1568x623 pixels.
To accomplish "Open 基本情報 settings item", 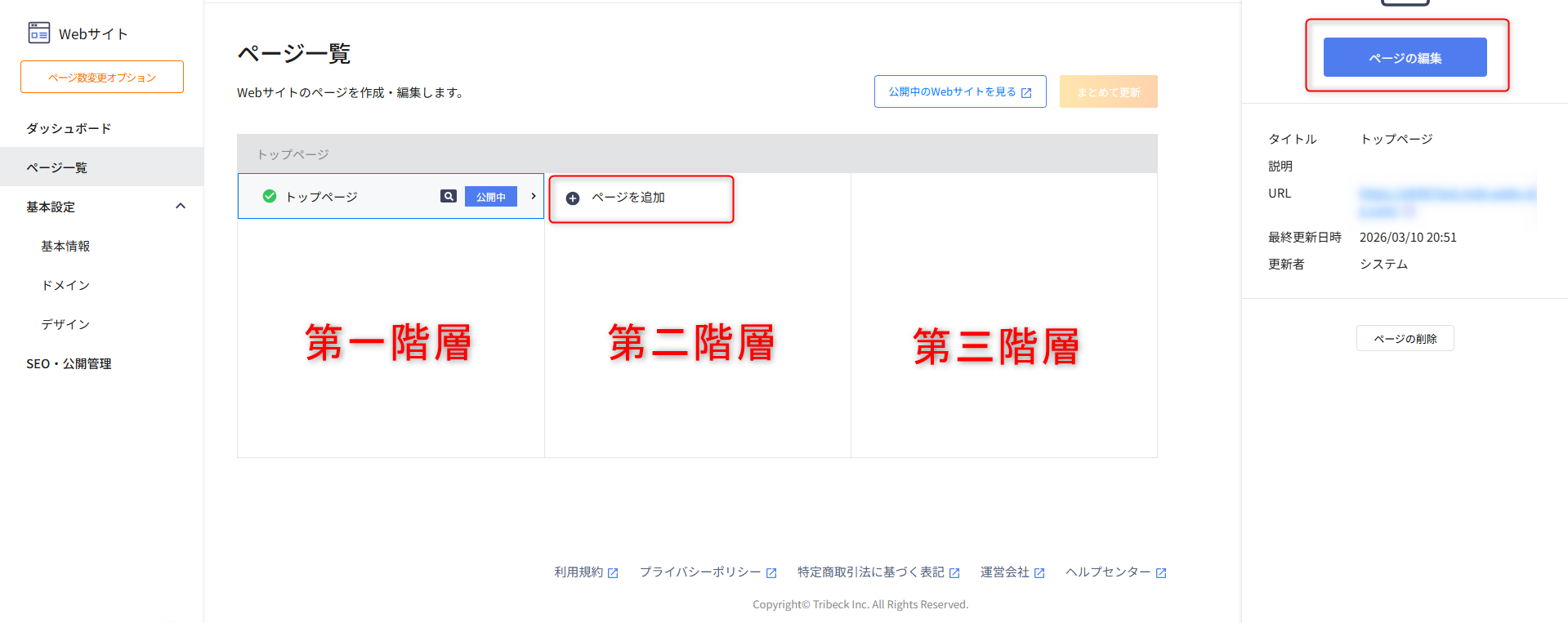I will pos(65,246).
